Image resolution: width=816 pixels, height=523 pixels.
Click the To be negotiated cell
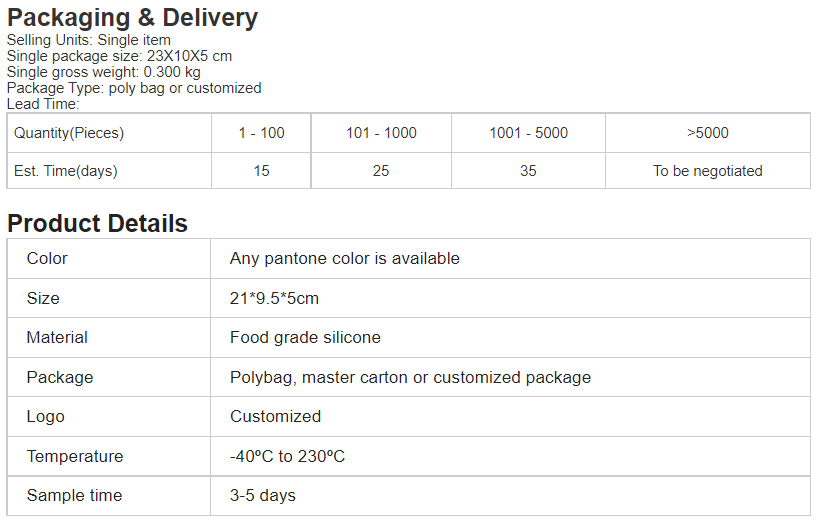point(707,171)
